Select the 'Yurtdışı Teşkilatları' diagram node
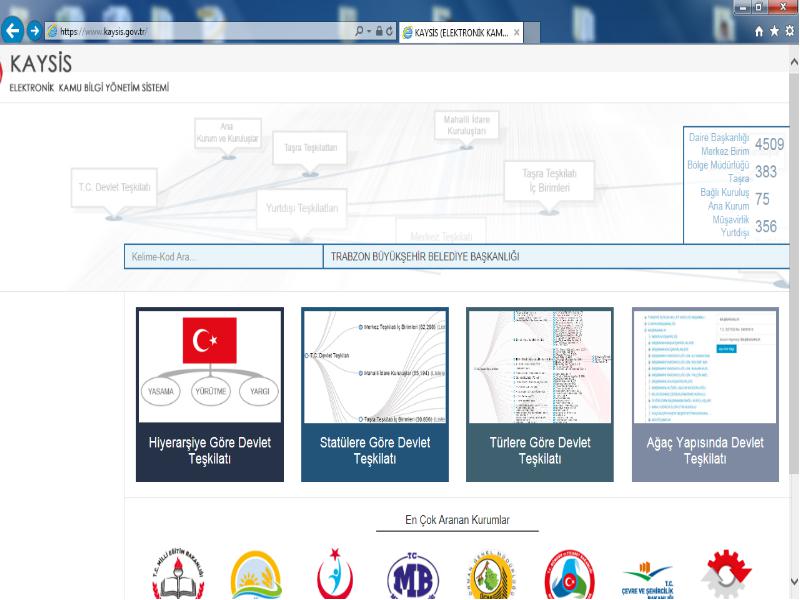This screenshot has height=600, width=800. tap(302, 208)
